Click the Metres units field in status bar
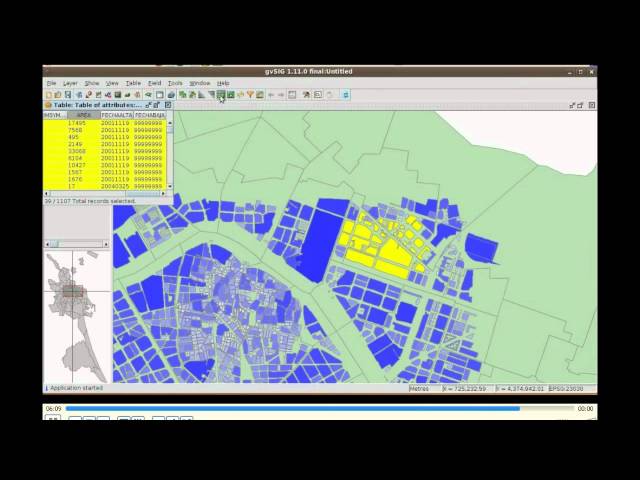The width and height of the screenshot is (640, 480). tap(424, 389)
